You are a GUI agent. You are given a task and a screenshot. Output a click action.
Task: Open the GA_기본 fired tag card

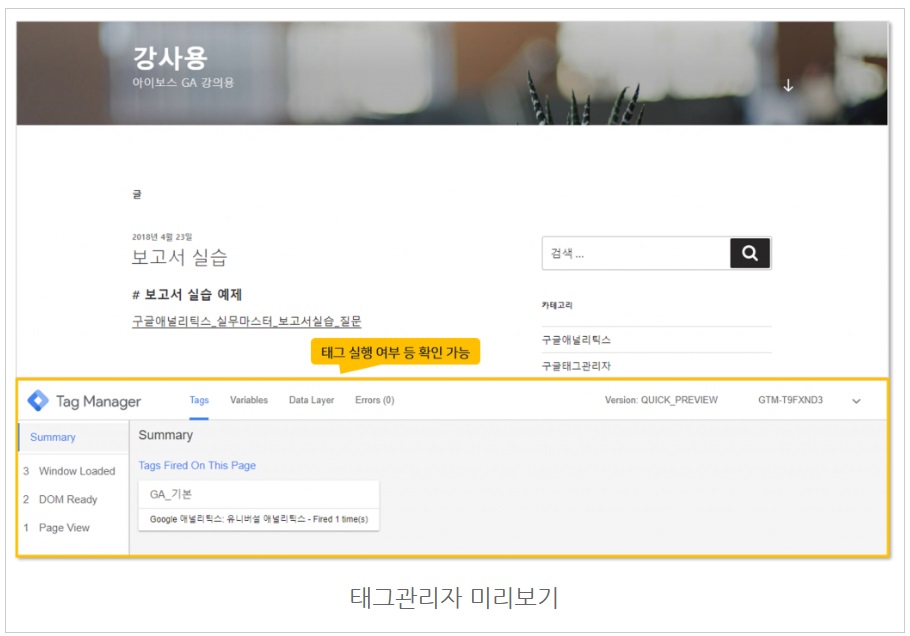[259, 505]
